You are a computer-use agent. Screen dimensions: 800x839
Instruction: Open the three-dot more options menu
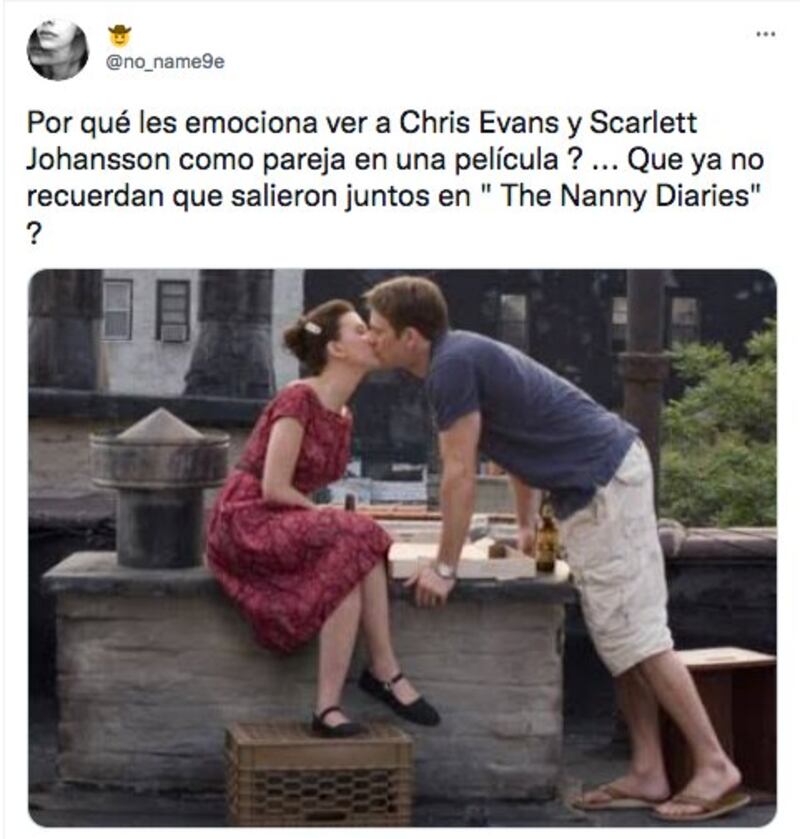click(765, 34)
